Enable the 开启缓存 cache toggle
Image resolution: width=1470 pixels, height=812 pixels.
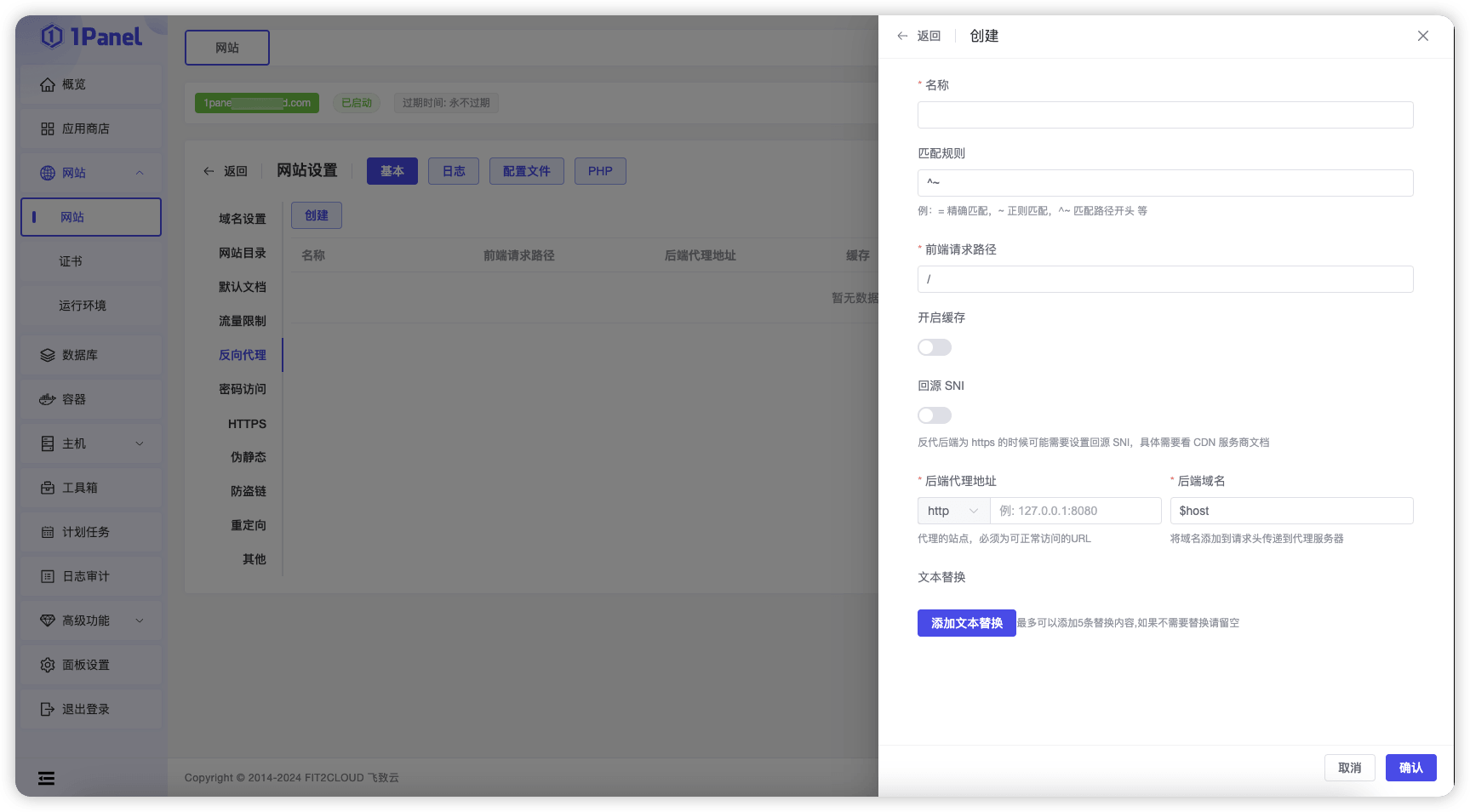pos(934,346)
